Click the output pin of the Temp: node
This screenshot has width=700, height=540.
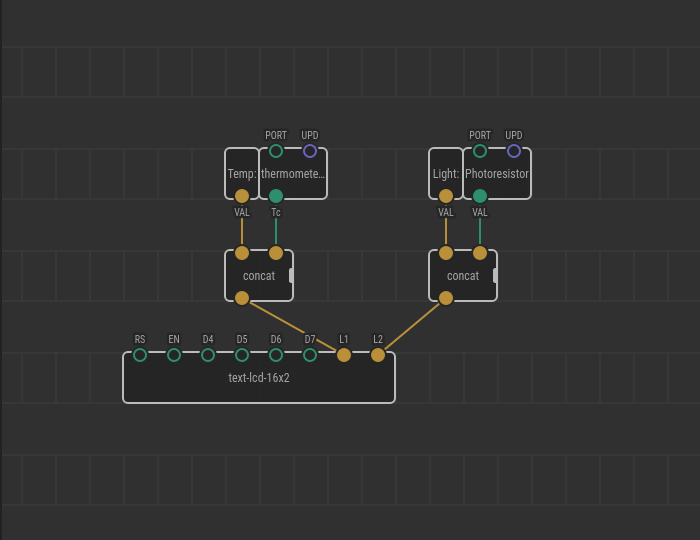pyautogui.click(x=242, y=196)
